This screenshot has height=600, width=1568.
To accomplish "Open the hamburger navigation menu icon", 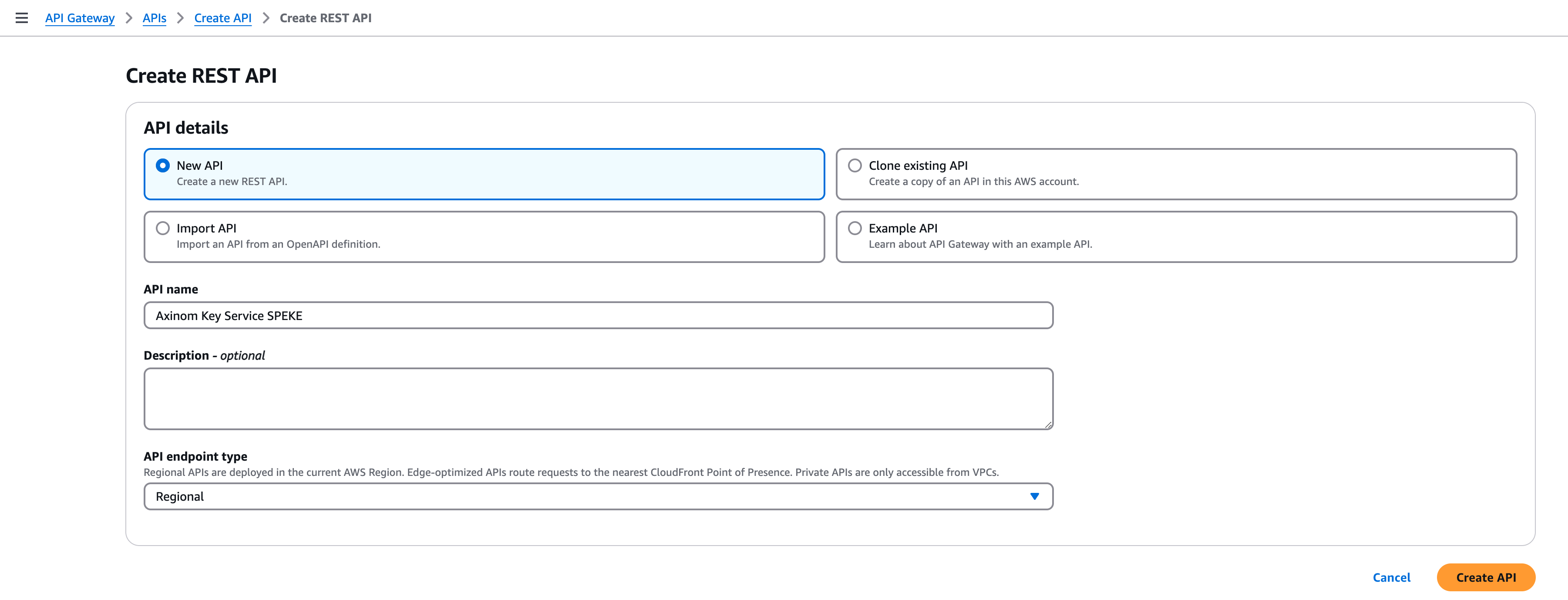I will [21, 18].
